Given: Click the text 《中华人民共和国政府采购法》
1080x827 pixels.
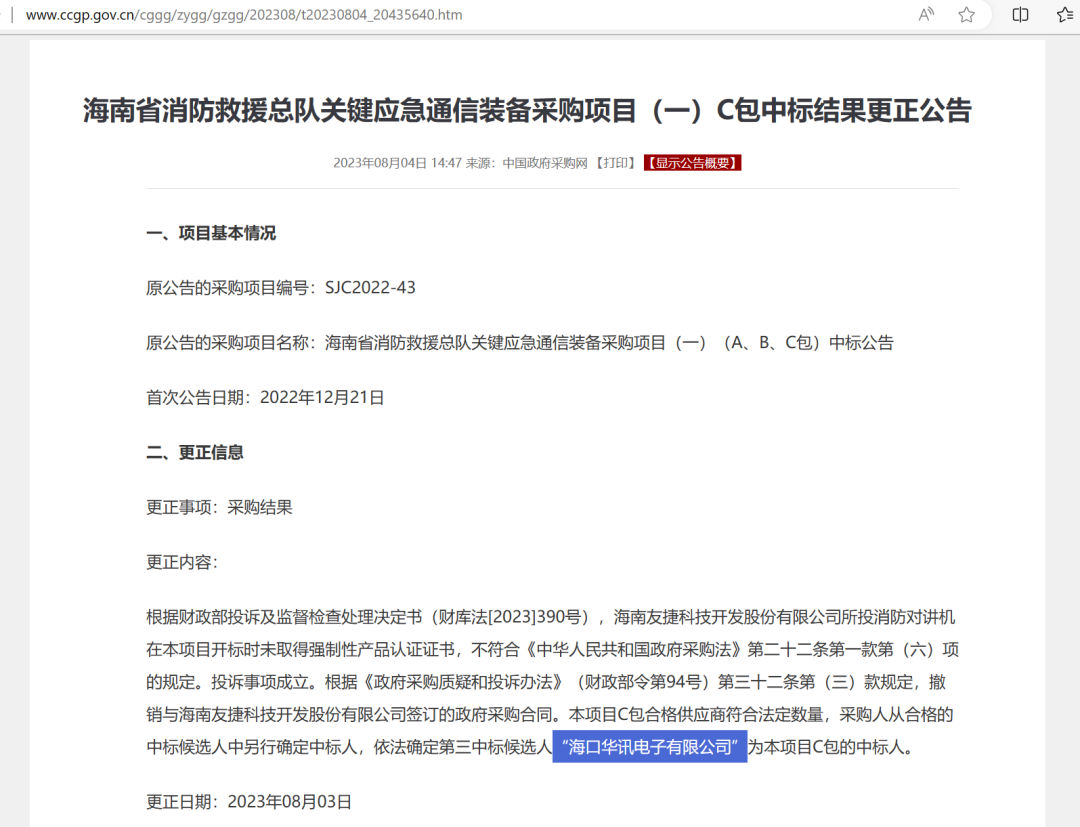Looking at the screenshot, I should tap(634, 650).
